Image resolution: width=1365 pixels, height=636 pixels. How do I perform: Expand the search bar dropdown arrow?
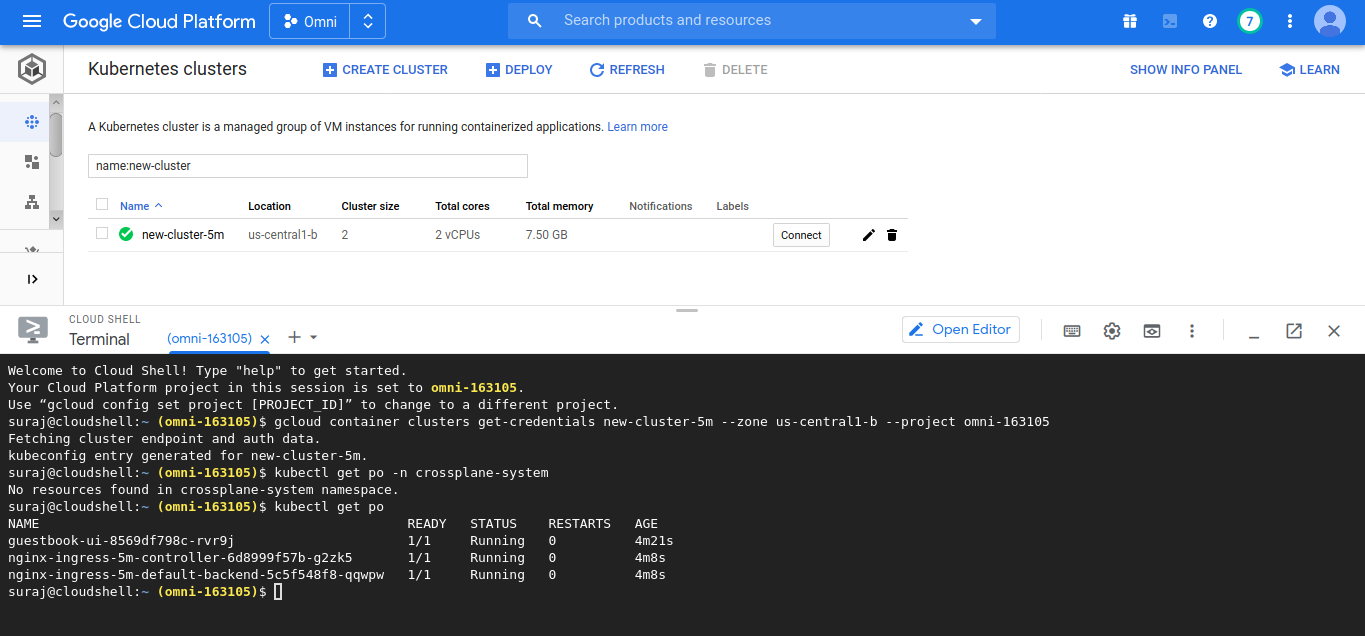(x=976, y=21)
